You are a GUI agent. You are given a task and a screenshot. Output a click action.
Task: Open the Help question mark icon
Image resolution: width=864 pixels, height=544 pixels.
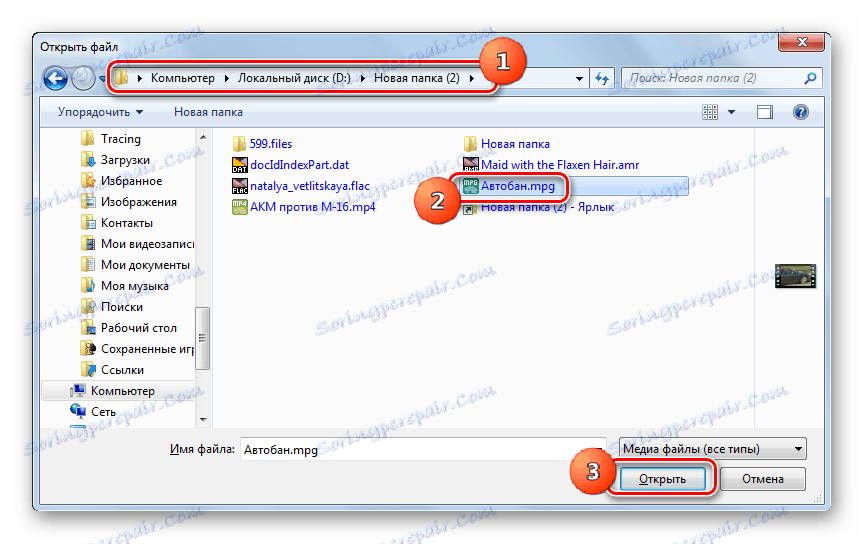point(801,112)
